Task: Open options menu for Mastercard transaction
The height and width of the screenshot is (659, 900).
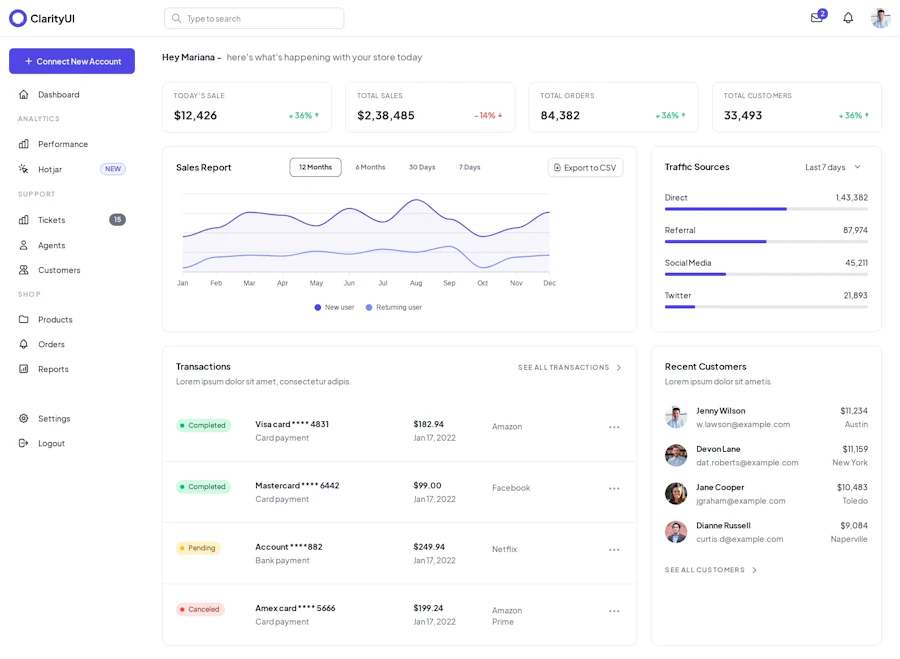Action: click(614, 489)
